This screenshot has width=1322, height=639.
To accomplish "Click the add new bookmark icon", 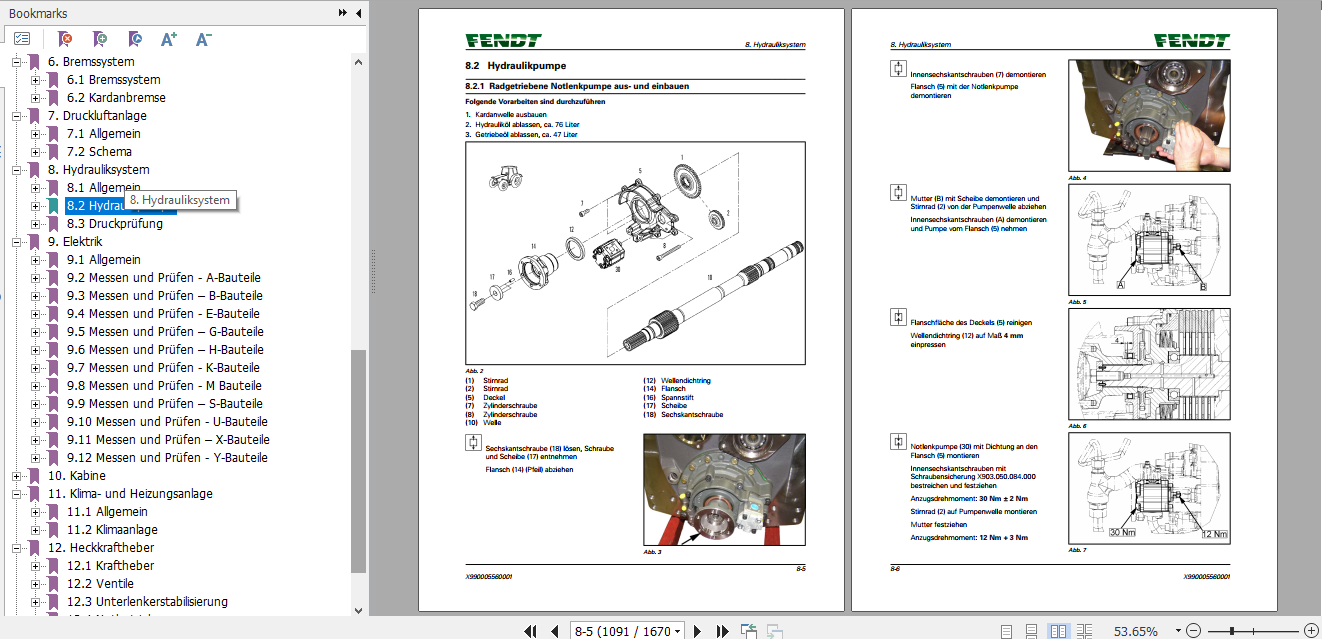I will pos(99,39).
